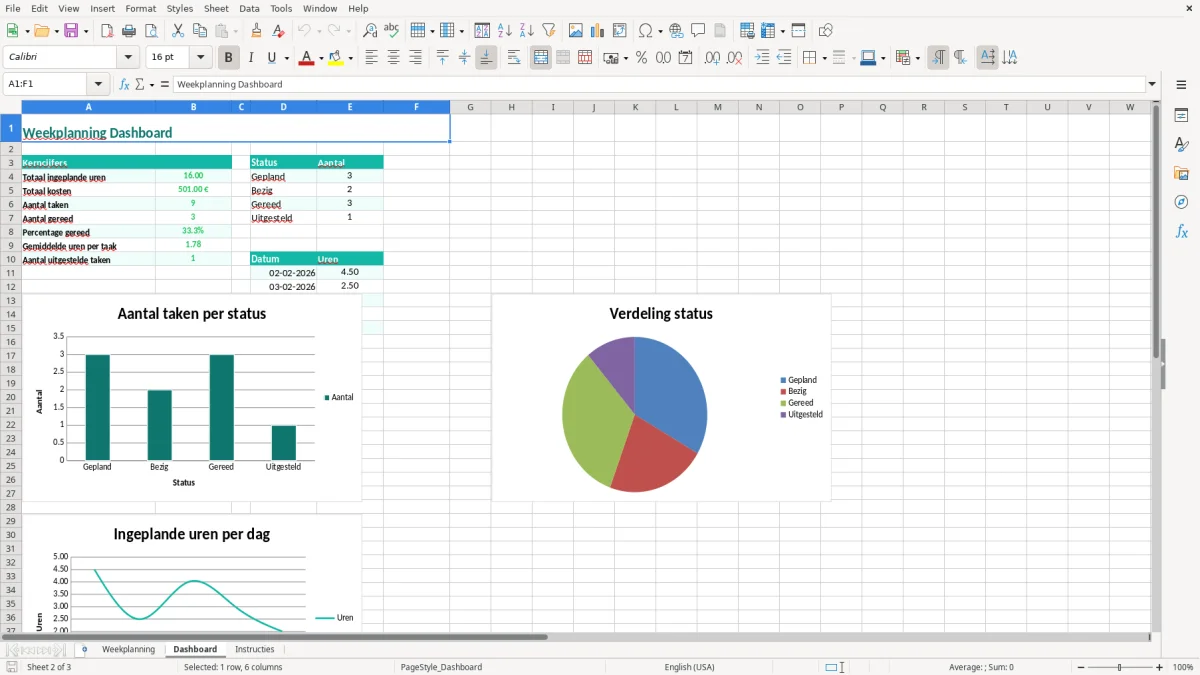Viewport: 1200px width, 675px height.
Task: Apply the yellow background color
Action: 336,58
